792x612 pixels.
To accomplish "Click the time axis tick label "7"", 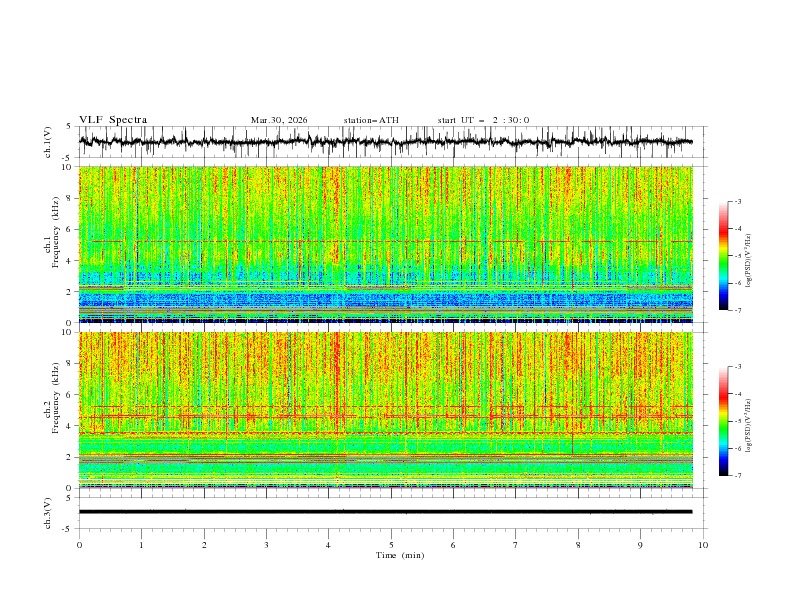I will pos(516,545).
